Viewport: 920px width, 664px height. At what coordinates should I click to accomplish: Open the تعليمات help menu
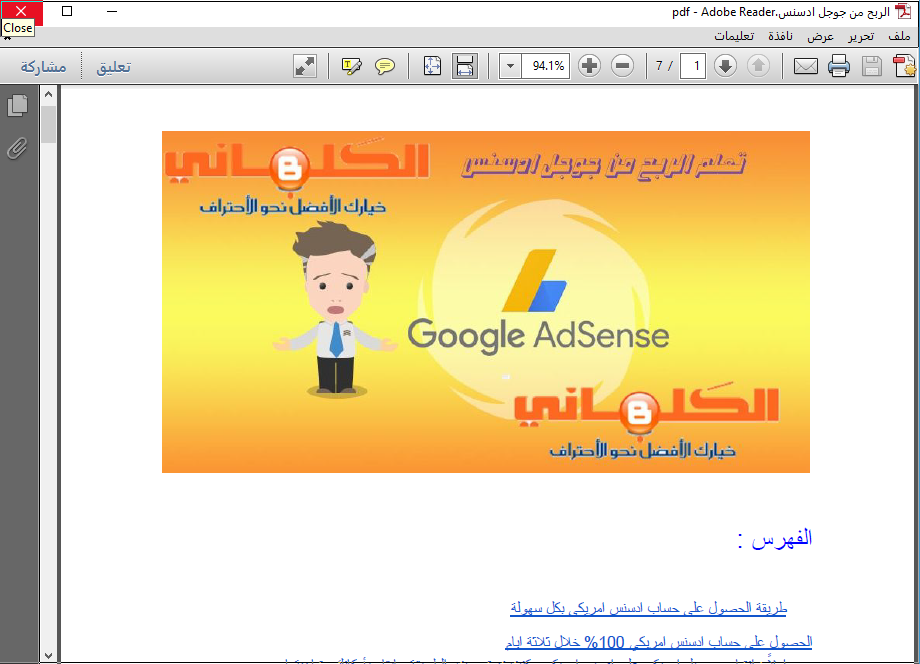(734, 36)
